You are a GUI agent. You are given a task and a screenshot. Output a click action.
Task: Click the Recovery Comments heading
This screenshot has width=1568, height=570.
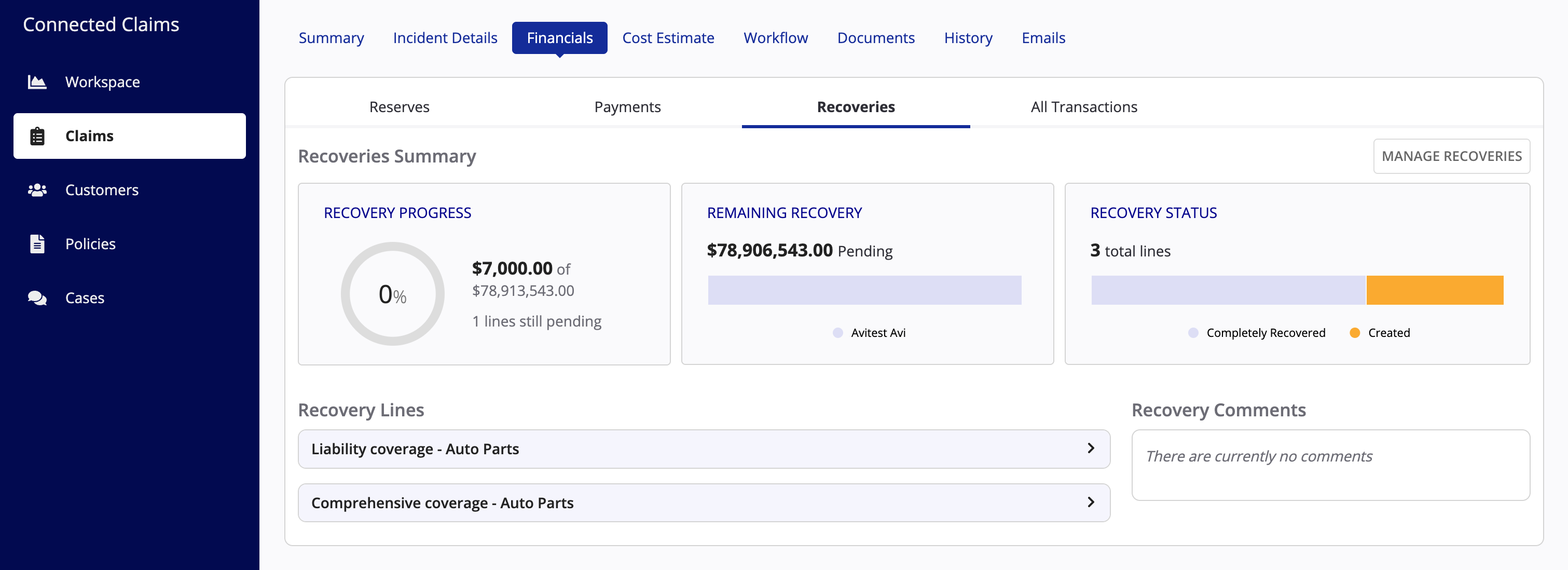(1218, 410)
